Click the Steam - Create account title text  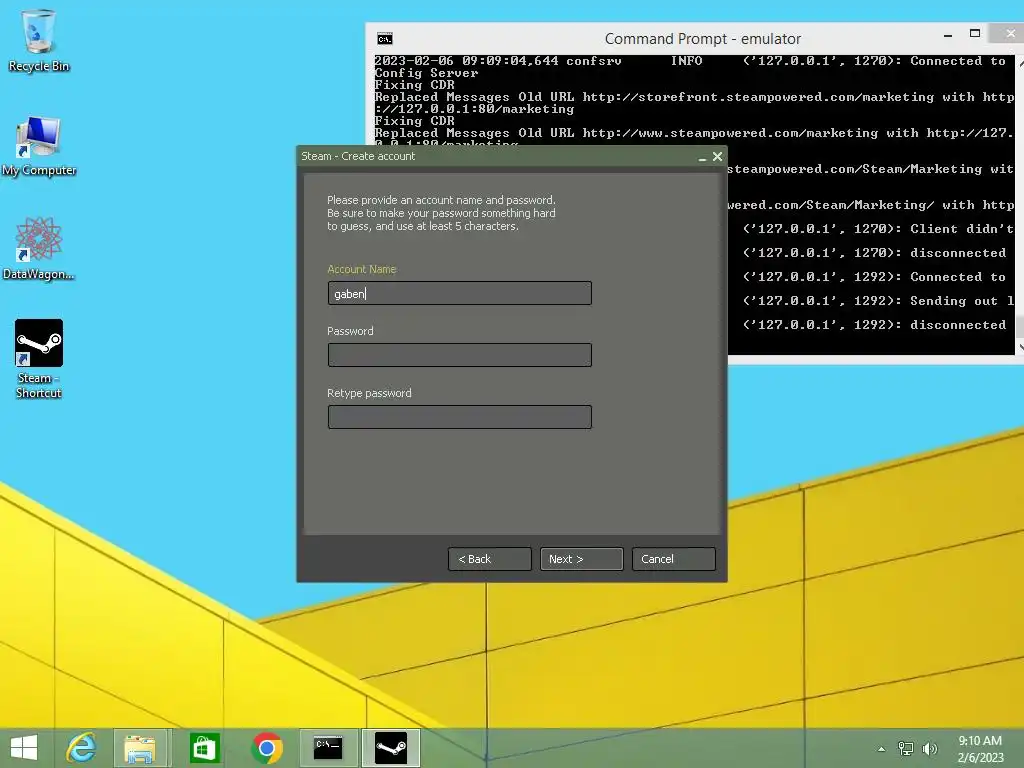(x=358, y=156)
